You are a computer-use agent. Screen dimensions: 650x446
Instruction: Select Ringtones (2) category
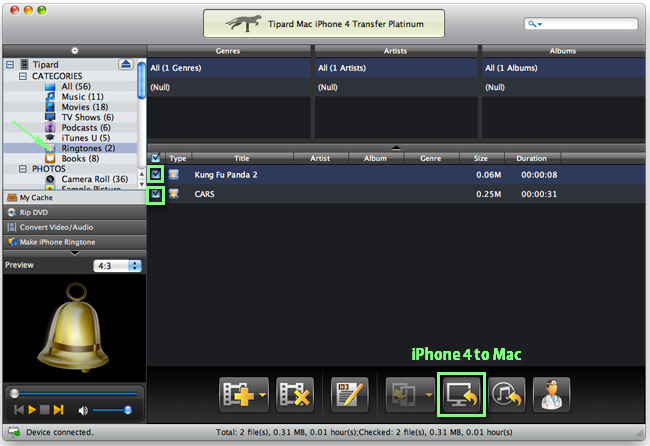[x=88, y=148]
